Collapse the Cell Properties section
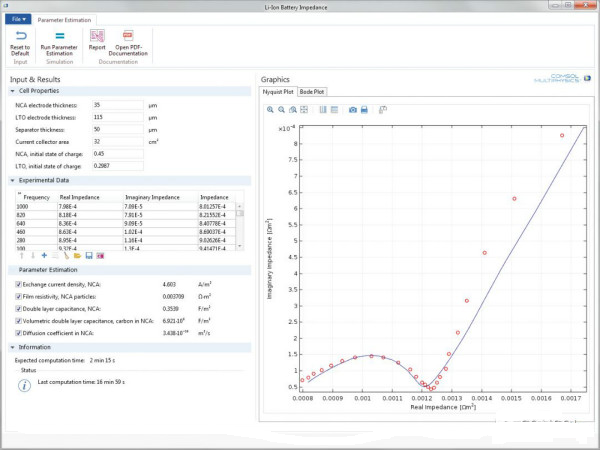The width and height of the screenshot is (600, 450). (13, 91)
